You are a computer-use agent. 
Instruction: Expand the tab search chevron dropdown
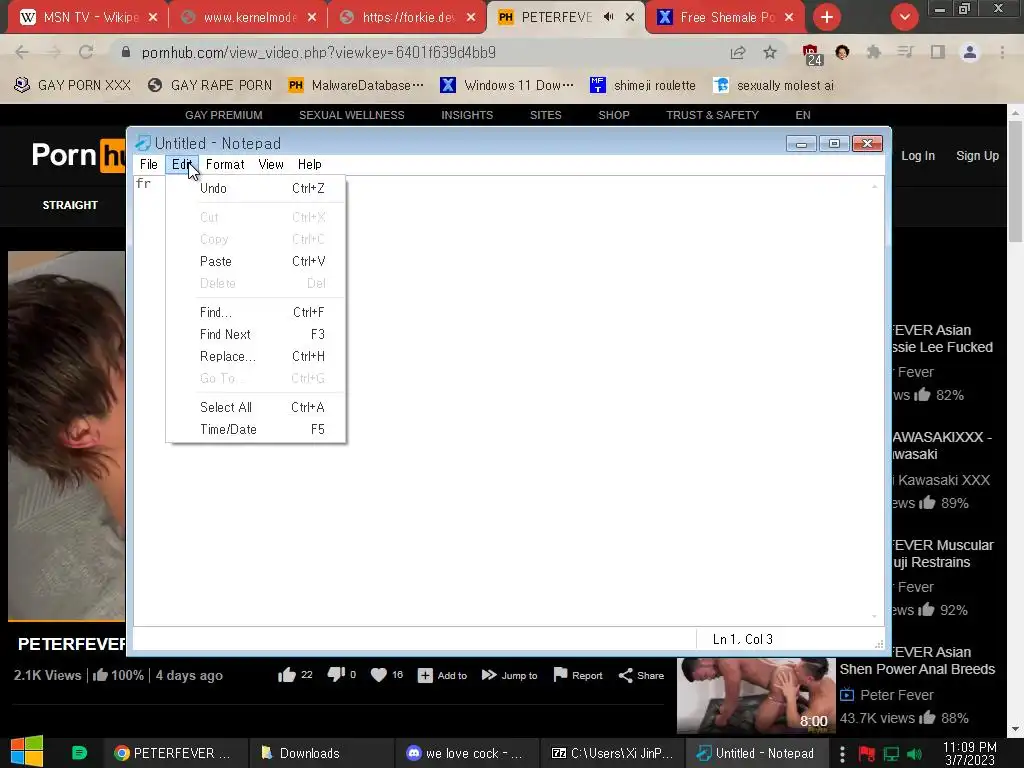[x=905, y=18]
